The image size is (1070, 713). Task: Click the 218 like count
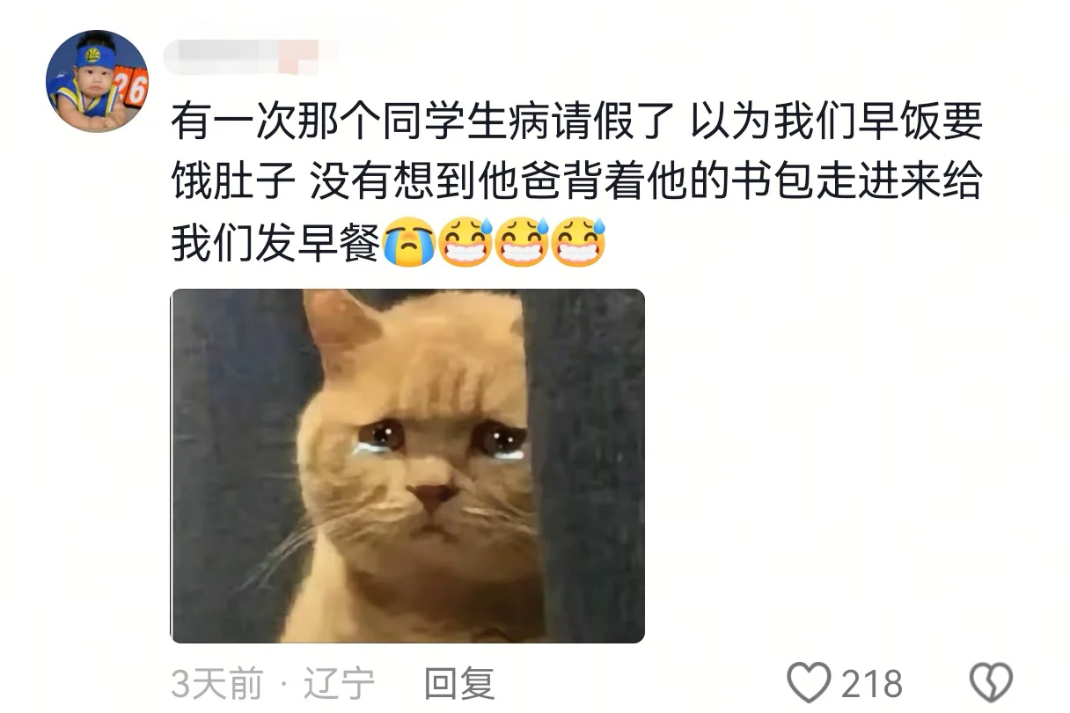(x=871, y=684)
